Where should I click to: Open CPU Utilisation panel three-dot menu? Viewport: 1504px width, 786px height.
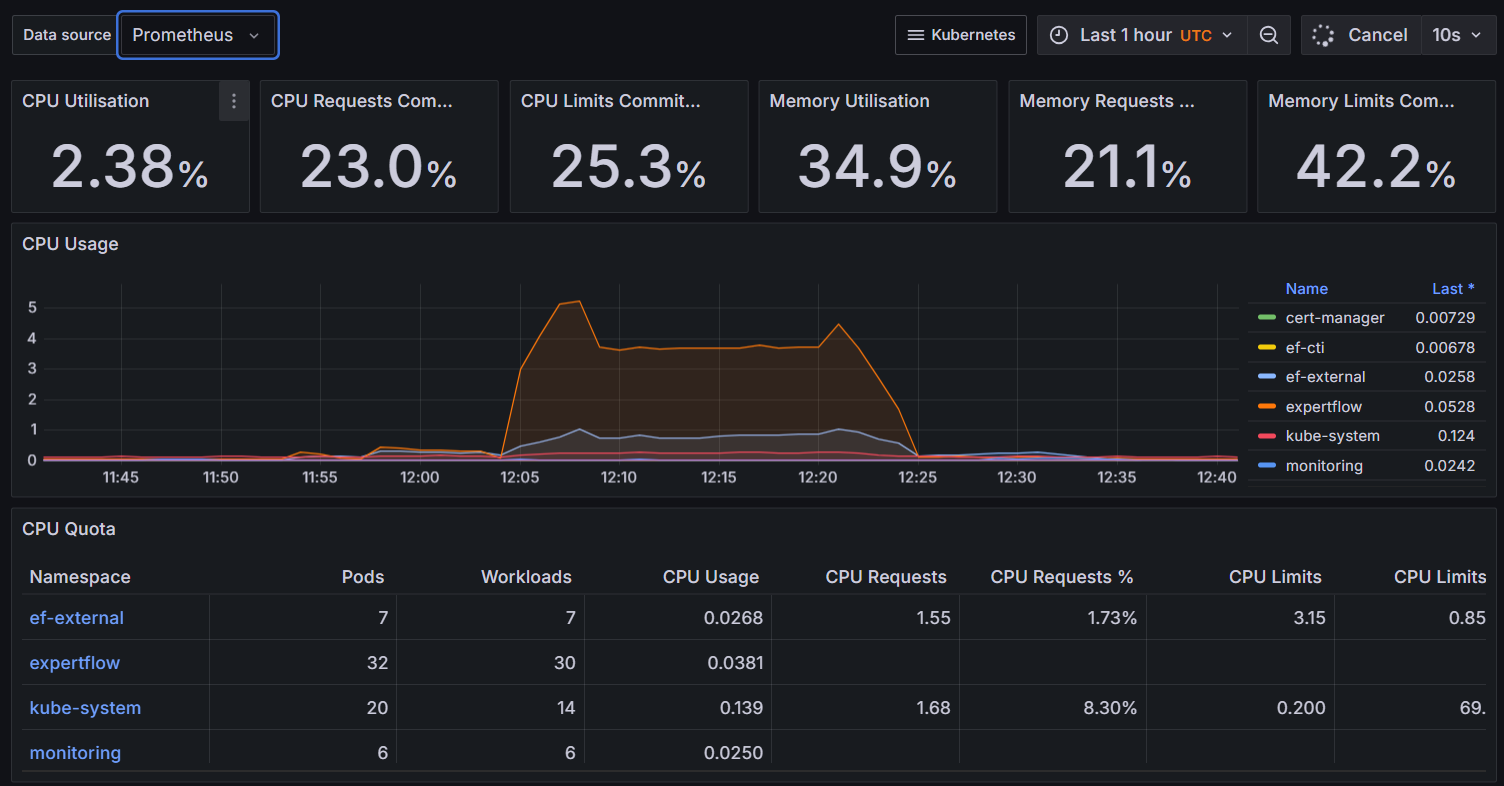(x=234, y=101)
